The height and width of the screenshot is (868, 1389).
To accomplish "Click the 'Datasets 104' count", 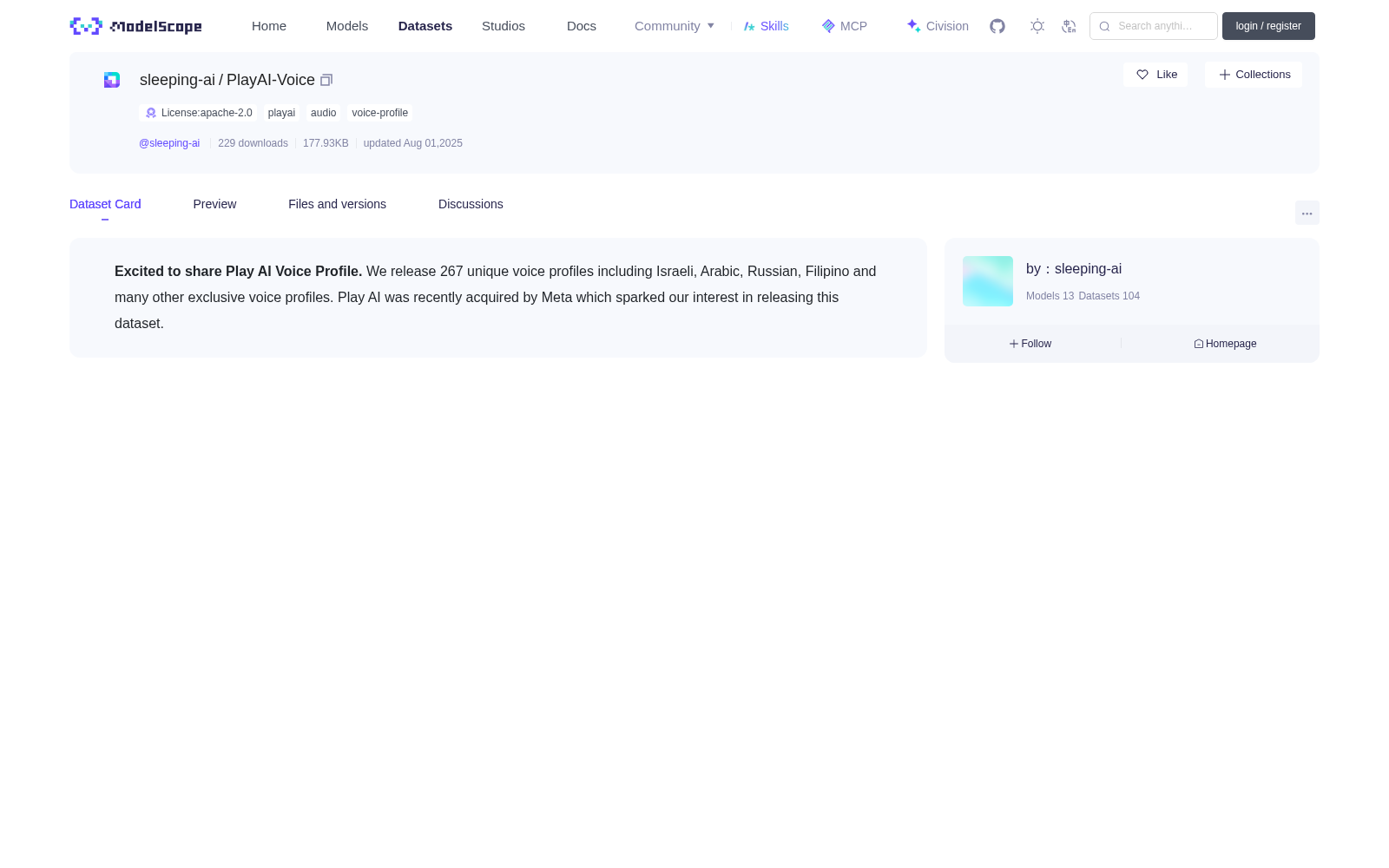I will (x=1109, y=296).
